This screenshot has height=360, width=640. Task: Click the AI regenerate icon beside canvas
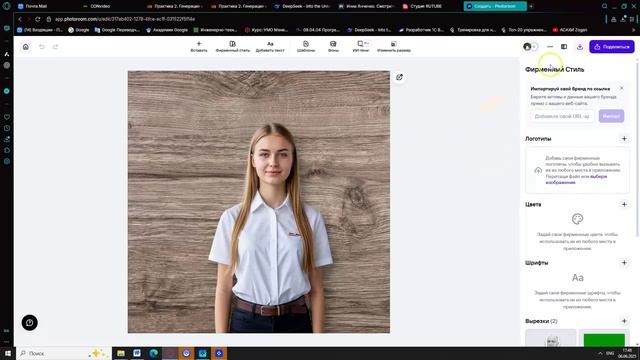tap(399, 78)
